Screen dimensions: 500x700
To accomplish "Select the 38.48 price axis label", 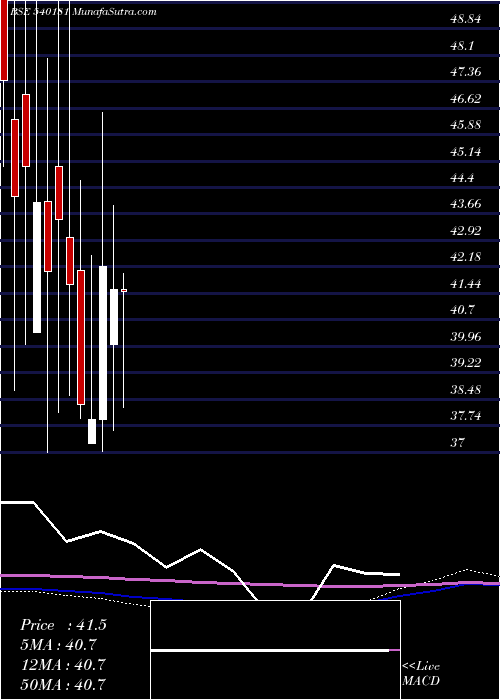I will [466, 390].
